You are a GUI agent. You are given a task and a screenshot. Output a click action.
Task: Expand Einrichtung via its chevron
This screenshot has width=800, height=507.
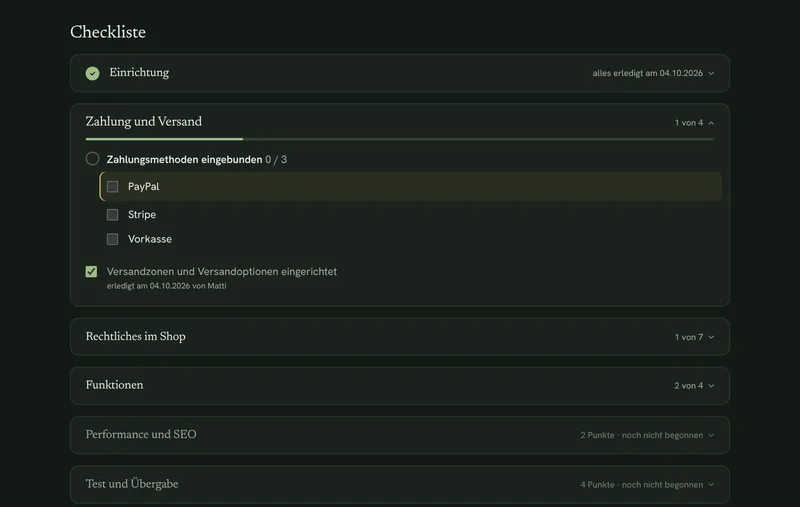click(711, 73)
